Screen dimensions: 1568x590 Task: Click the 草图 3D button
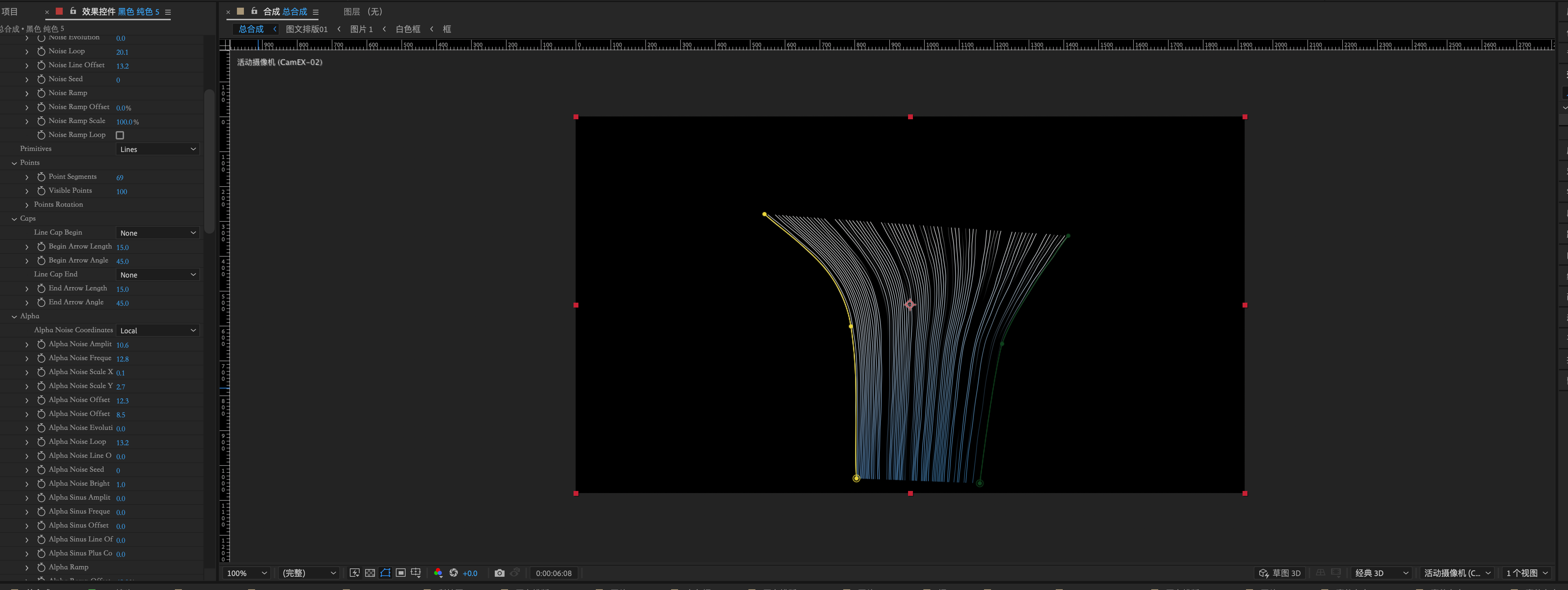[x=1280, y=573]
